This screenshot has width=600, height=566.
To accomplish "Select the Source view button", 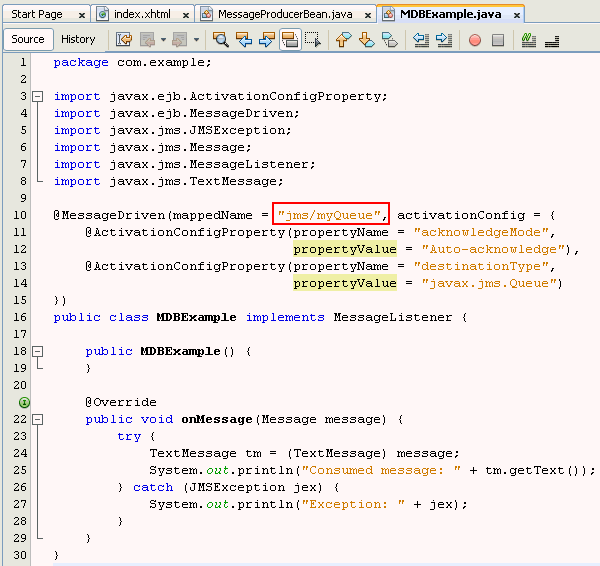I will tap(27, 39).
